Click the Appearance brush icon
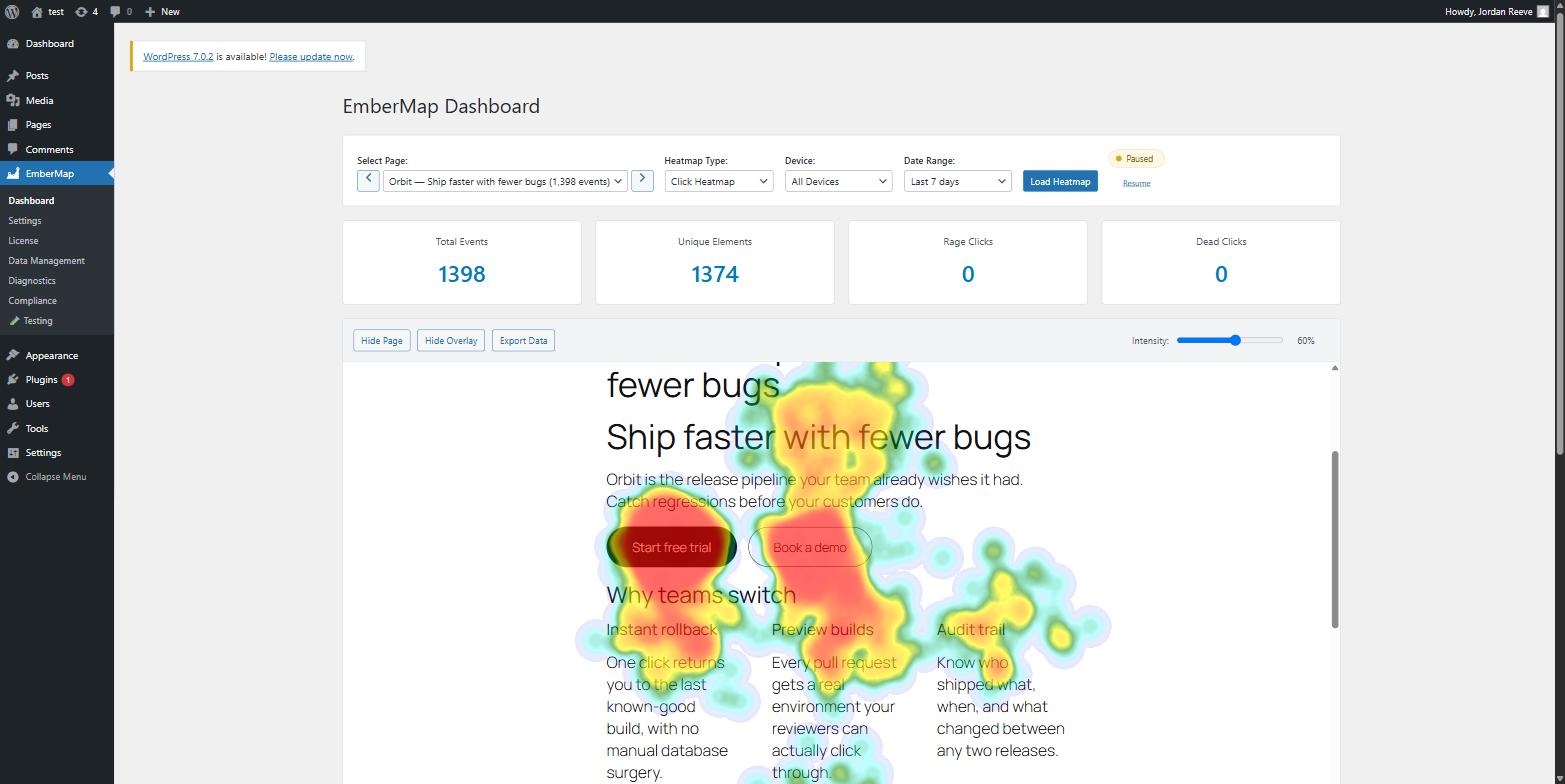The height and width of the screenshot is (784, 1565). click(12, 356)
